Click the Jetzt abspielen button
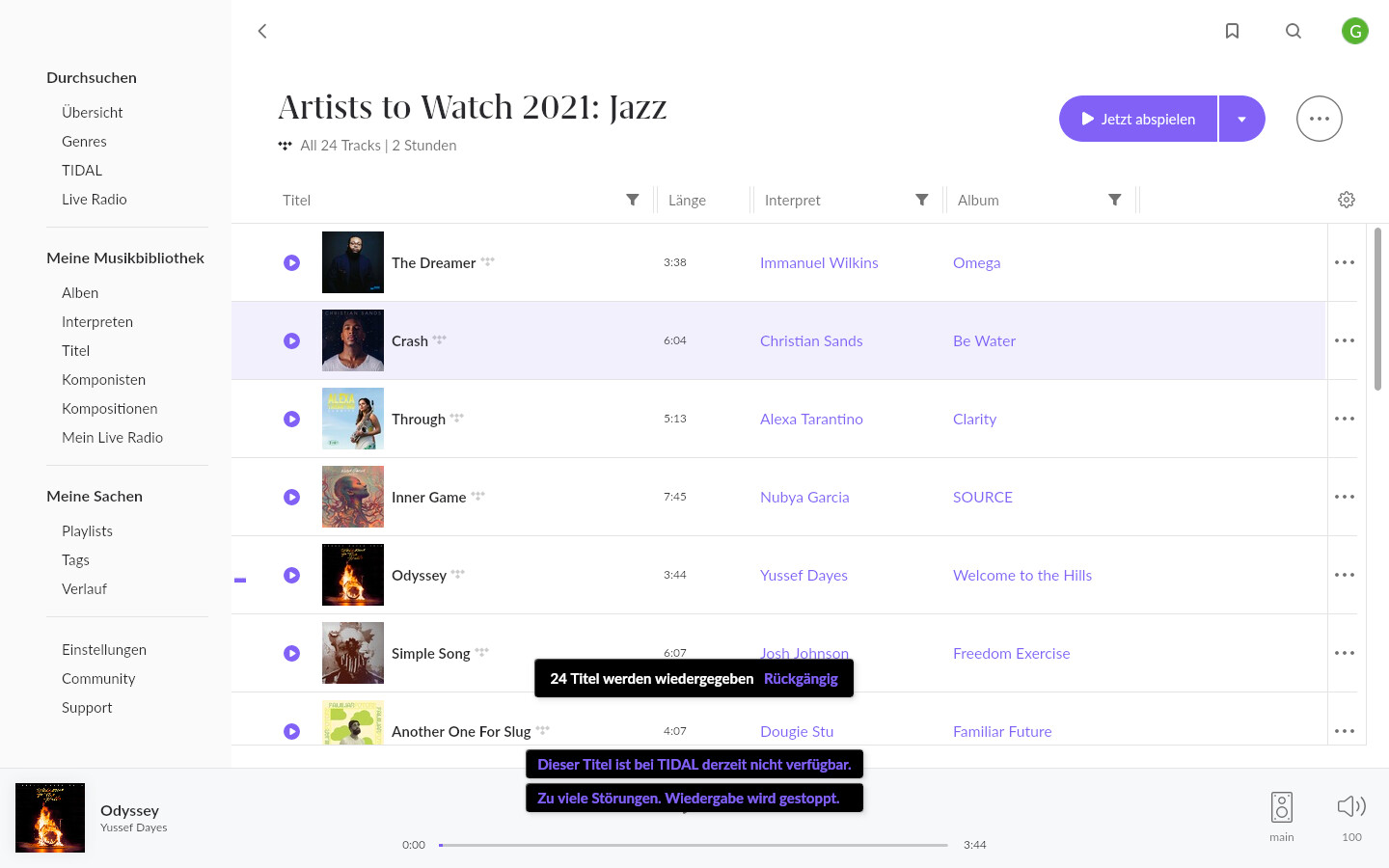 click(x=1138, y=119)
